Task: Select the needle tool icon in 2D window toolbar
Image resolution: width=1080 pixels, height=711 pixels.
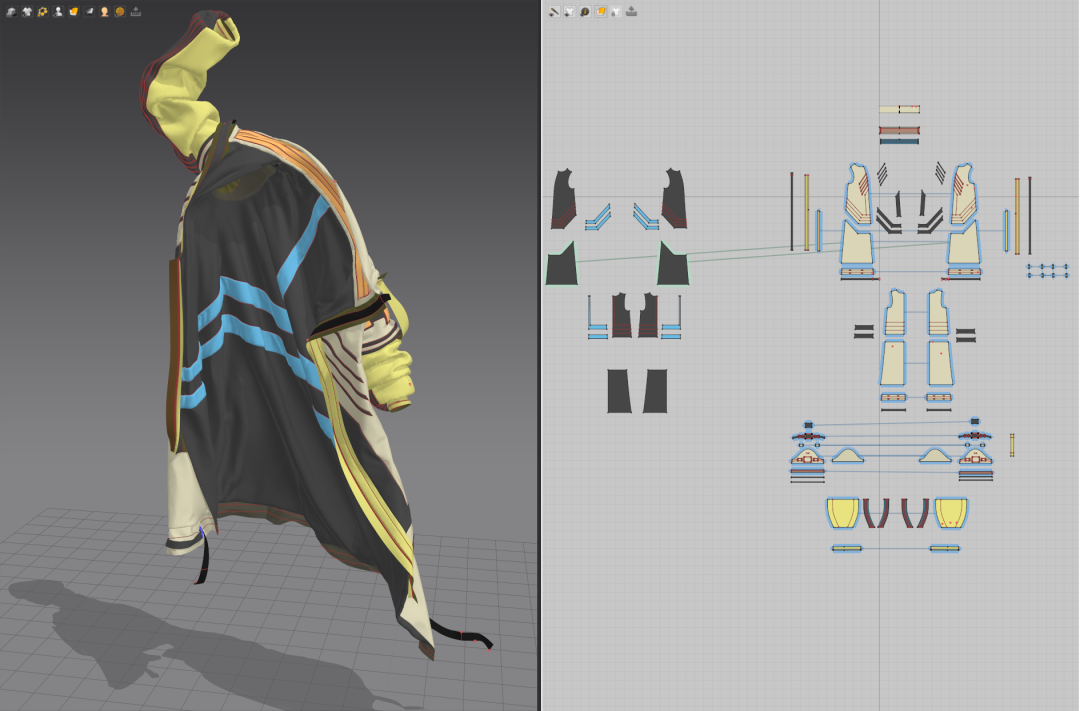Action: click(x=554, y=12)
